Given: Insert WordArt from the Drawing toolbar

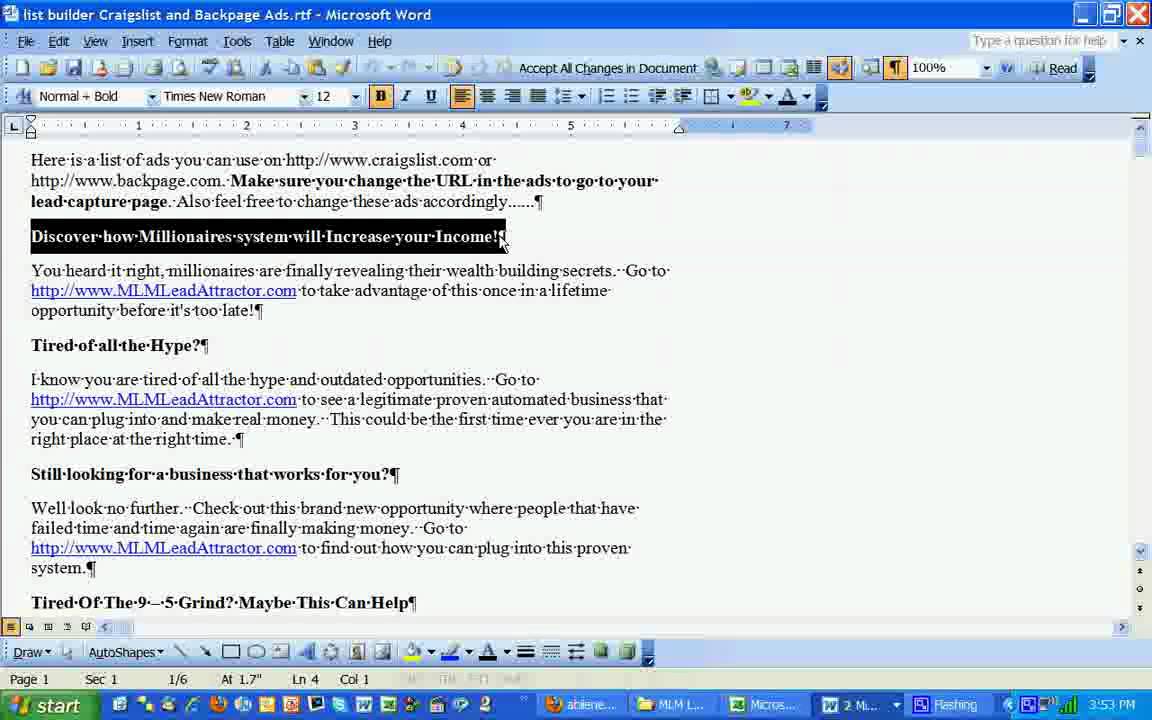Looking at the screenshot, I should pyautogui.click(x=306, y=652).
